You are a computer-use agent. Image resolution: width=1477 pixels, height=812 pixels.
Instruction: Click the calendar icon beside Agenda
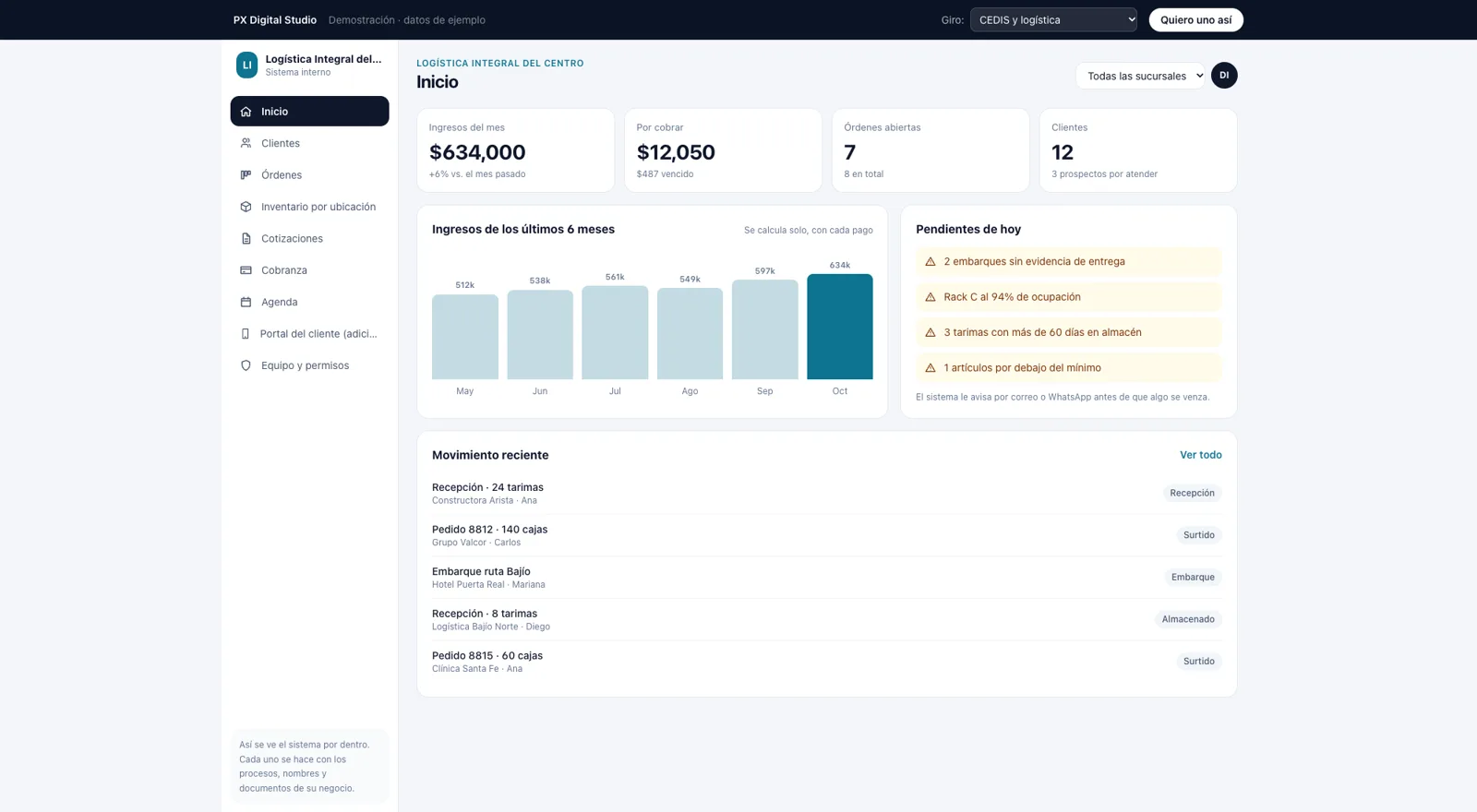[246, 302]
